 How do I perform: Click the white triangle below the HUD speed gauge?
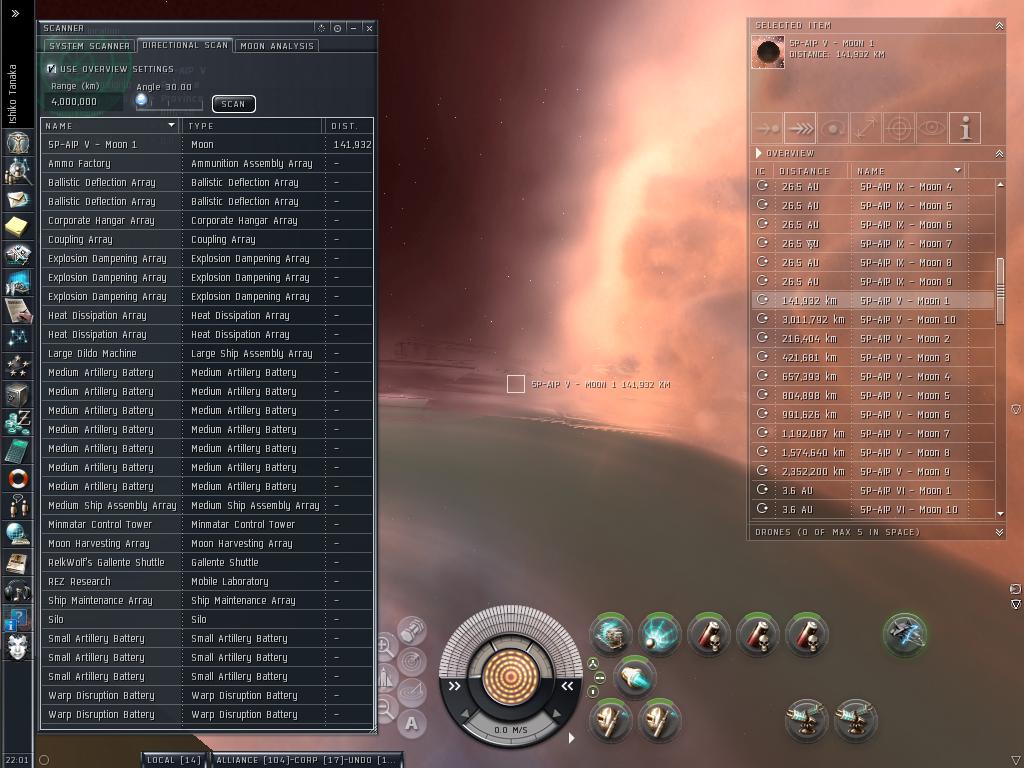(x=571, y=737)
